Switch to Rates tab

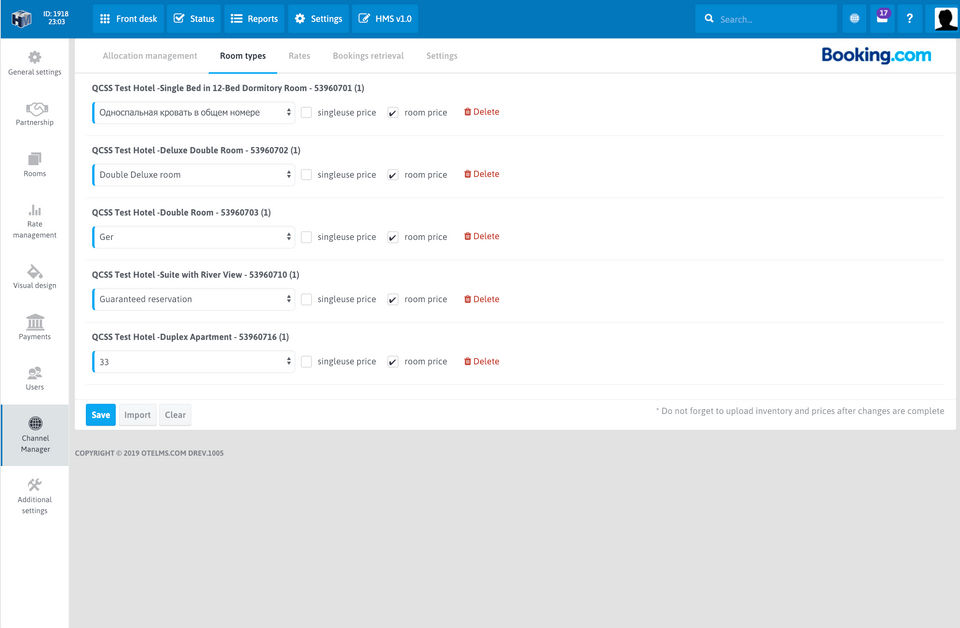tap(299, 56)
